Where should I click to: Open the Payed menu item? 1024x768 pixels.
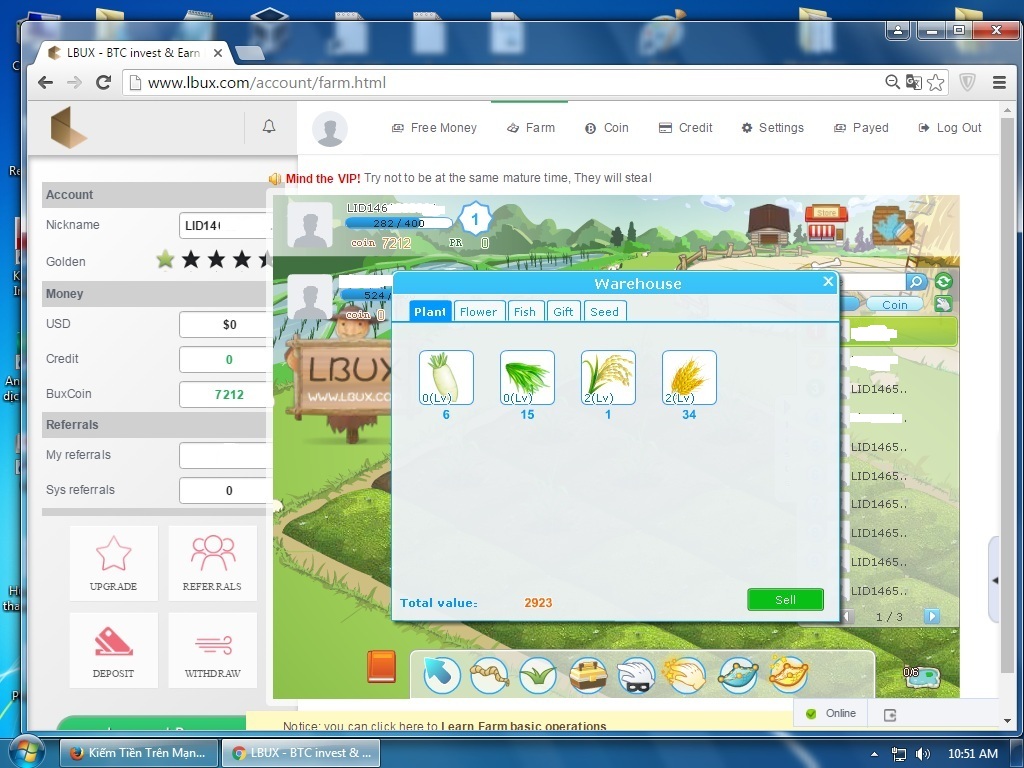pos(861,128)
